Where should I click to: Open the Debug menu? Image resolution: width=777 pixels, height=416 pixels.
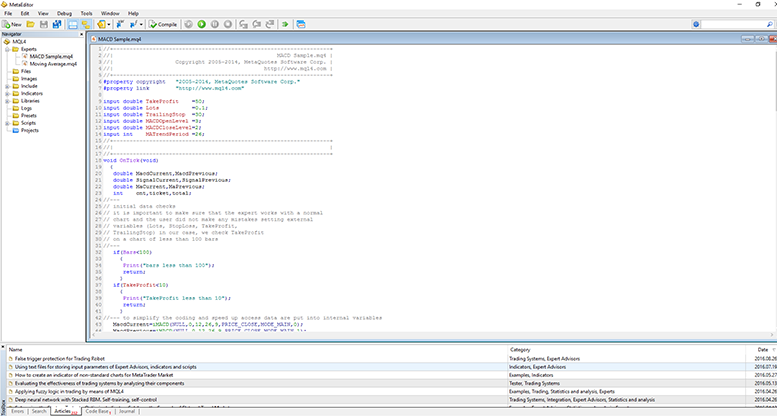63,13
